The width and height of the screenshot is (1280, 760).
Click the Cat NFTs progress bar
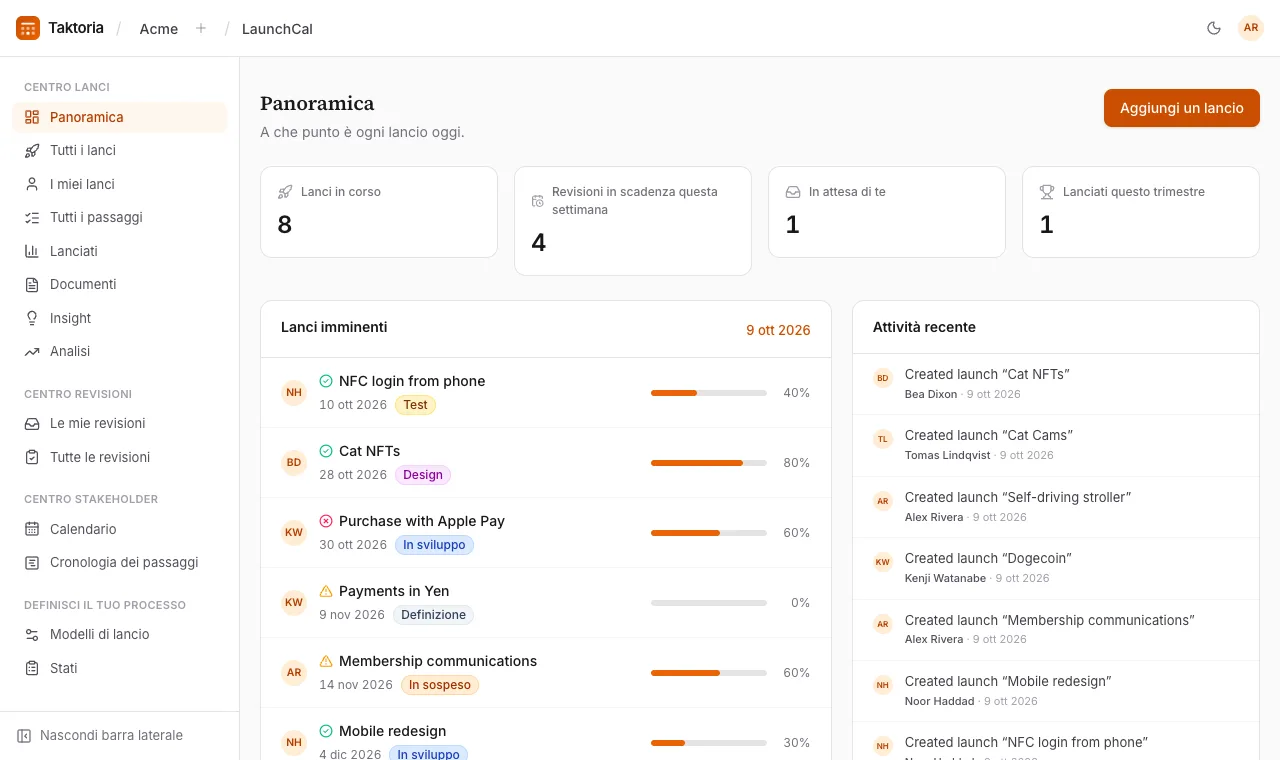point(709,463)
